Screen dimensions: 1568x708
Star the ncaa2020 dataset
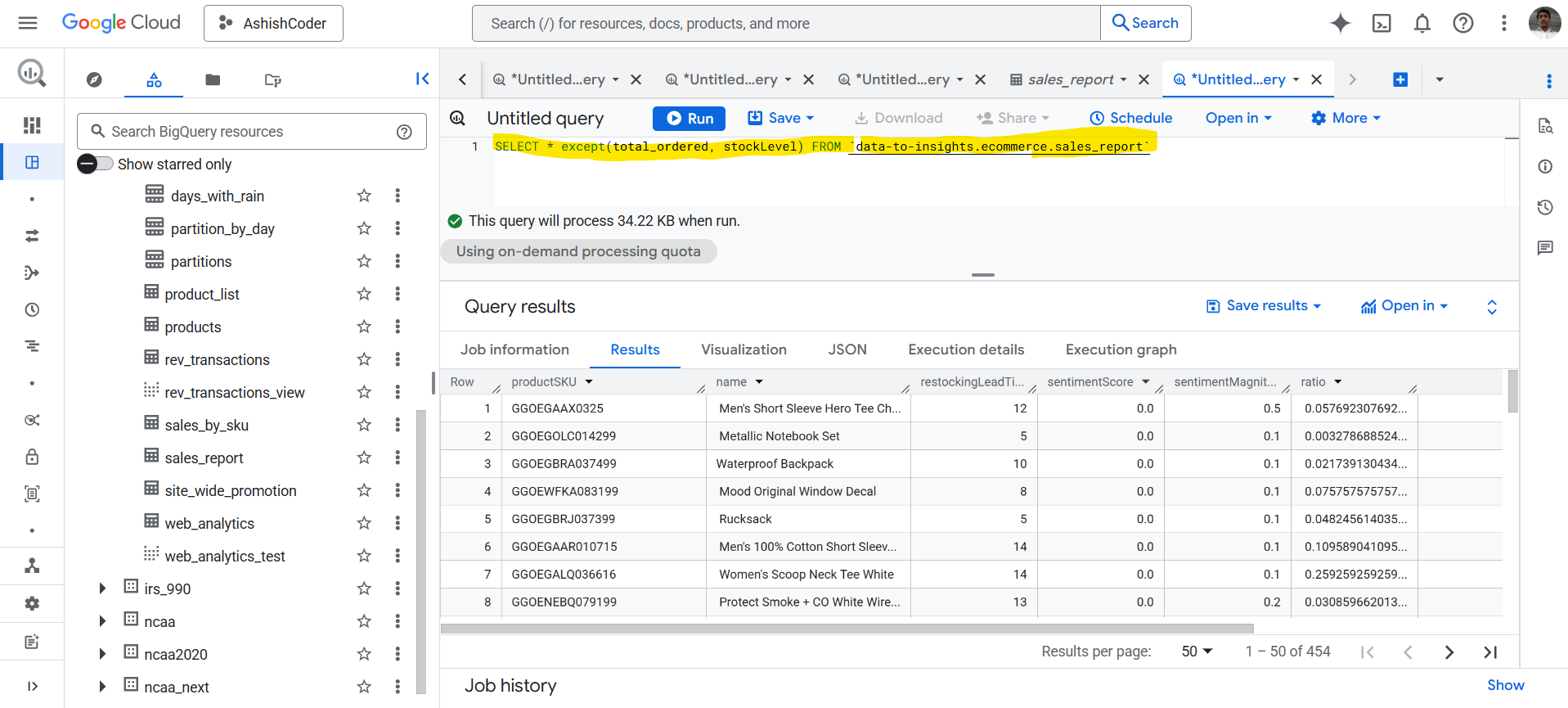364,654
